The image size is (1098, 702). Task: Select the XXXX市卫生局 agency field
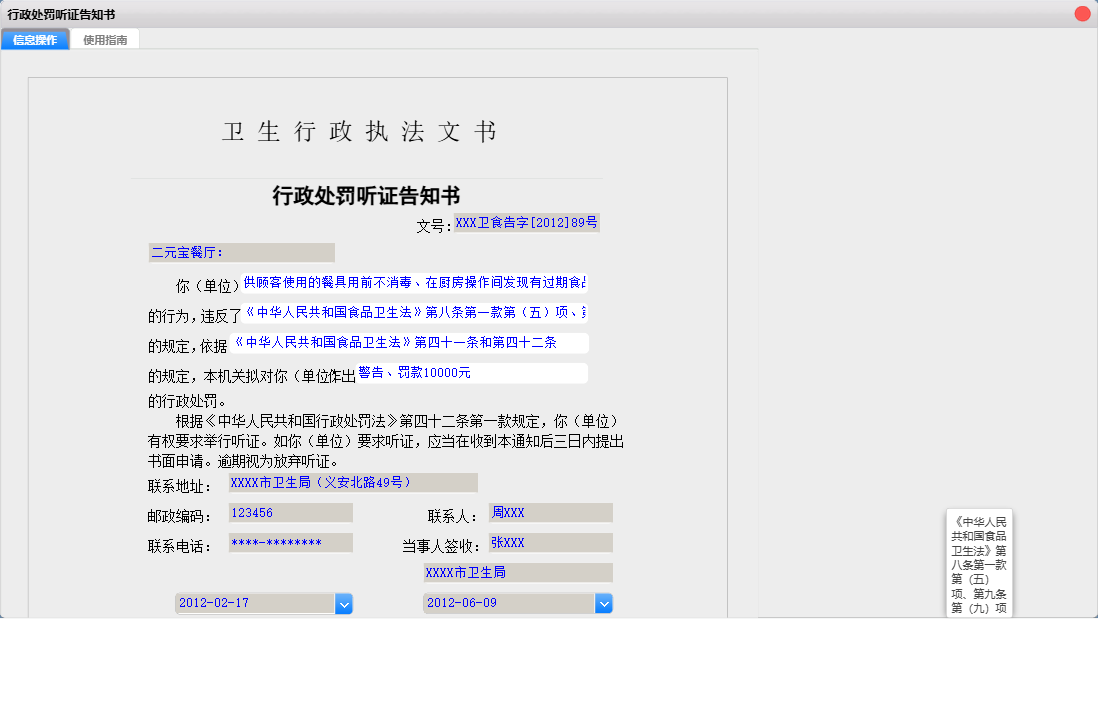click(516, 572)
